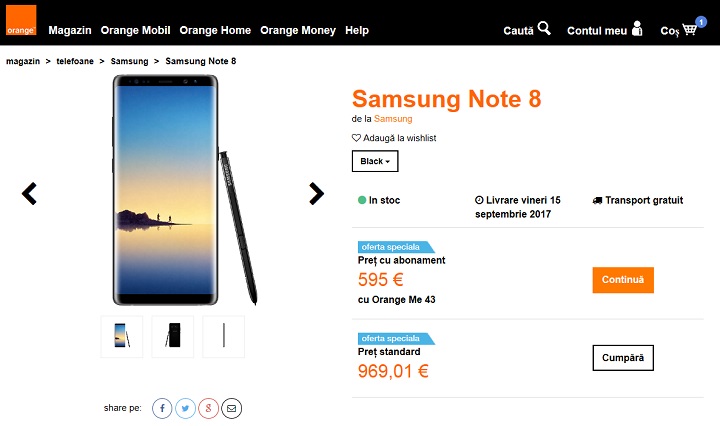This screenshot has width=720, height=426.
Task: Open the shopping cart icon
Action: (x=689, y=31)
